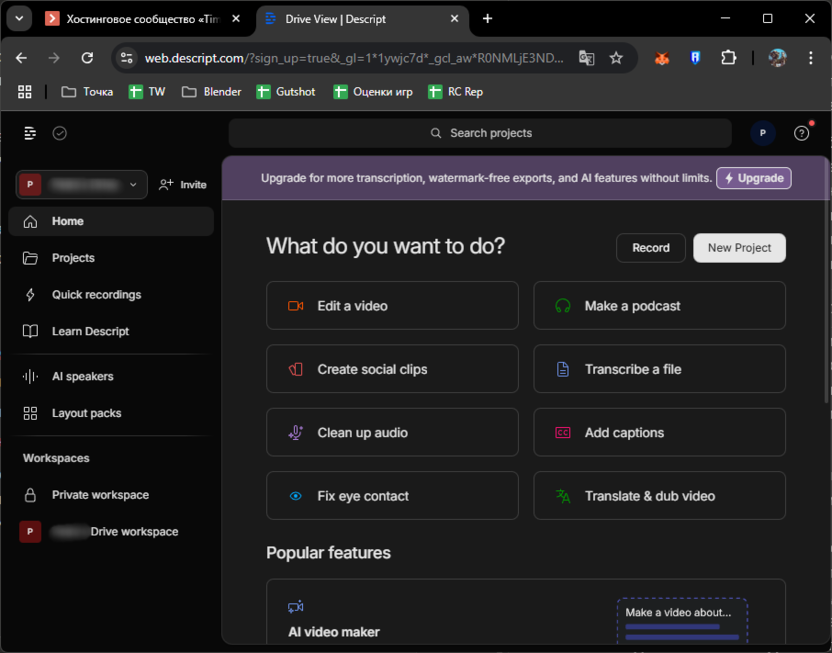832x653 pixels.
Task: Click the Record button
Action: (x=651, y=248)
